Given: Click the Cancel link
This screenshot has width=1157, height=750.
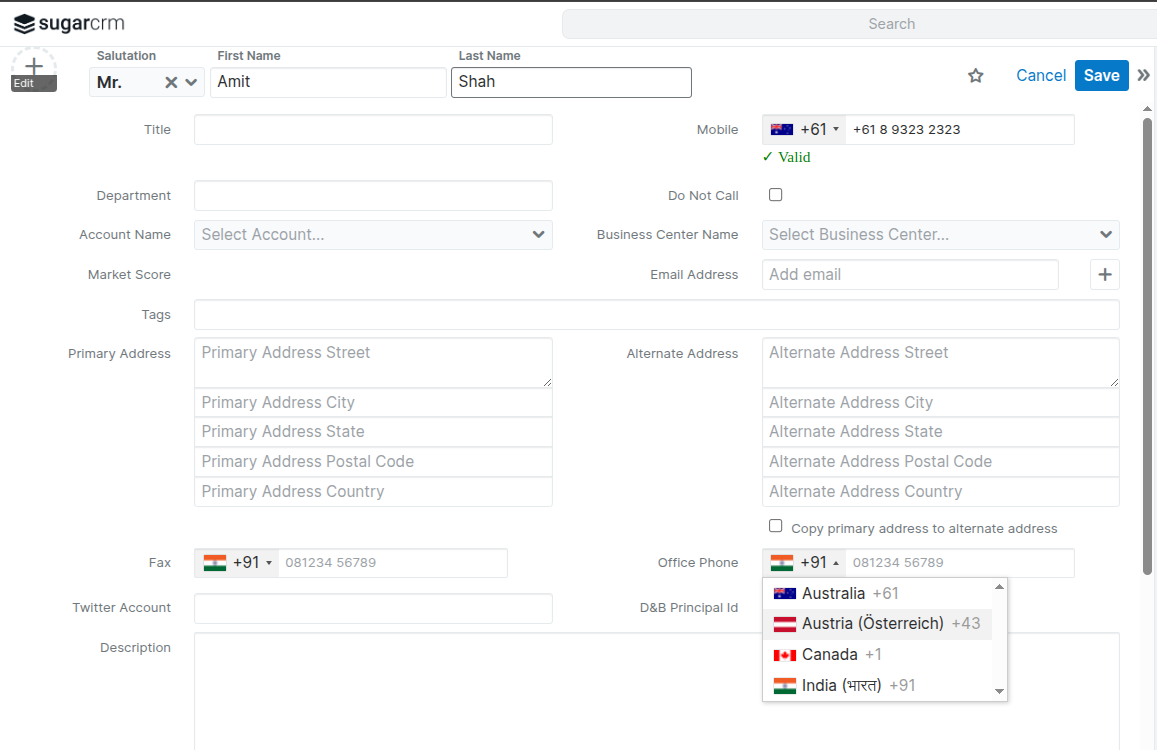Looking at the screenshot, I should click(x=1041, y=76).
